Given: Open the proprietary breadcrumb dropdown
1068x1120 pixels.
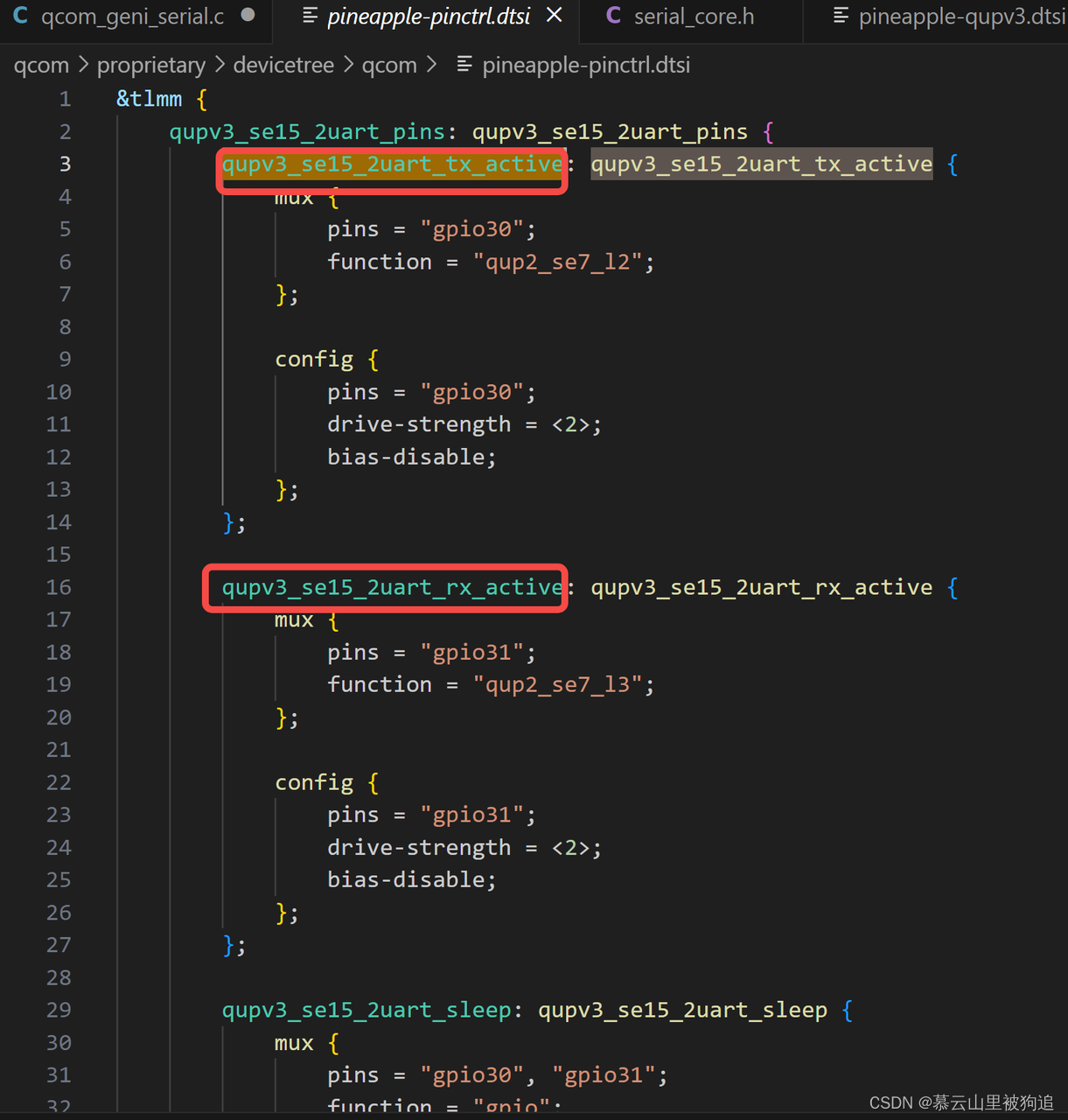Looking at the screenshot, I should [x=150, y=64].
